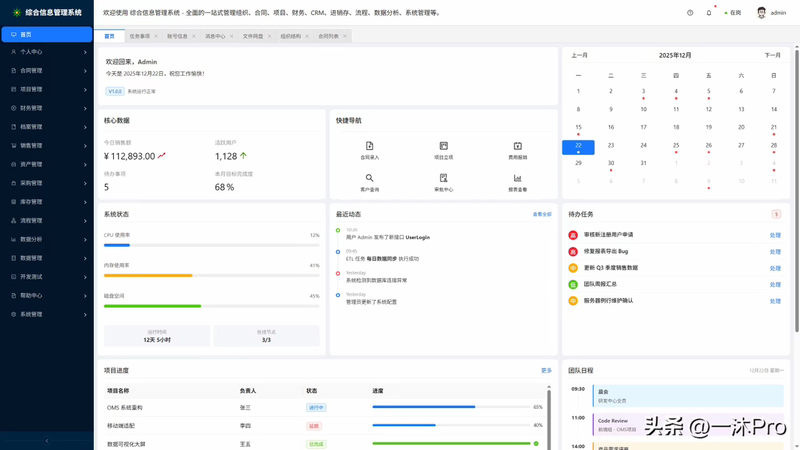The image size is (800, 450).
Task: Open the 审批中心 shortcut icon
Action: tap(443, 179)
